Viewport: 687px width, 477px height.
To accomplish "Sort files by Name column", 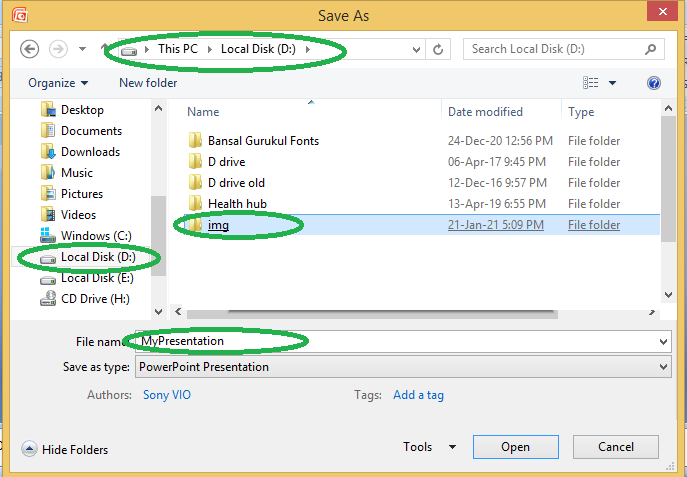I will tap(203, 112).
